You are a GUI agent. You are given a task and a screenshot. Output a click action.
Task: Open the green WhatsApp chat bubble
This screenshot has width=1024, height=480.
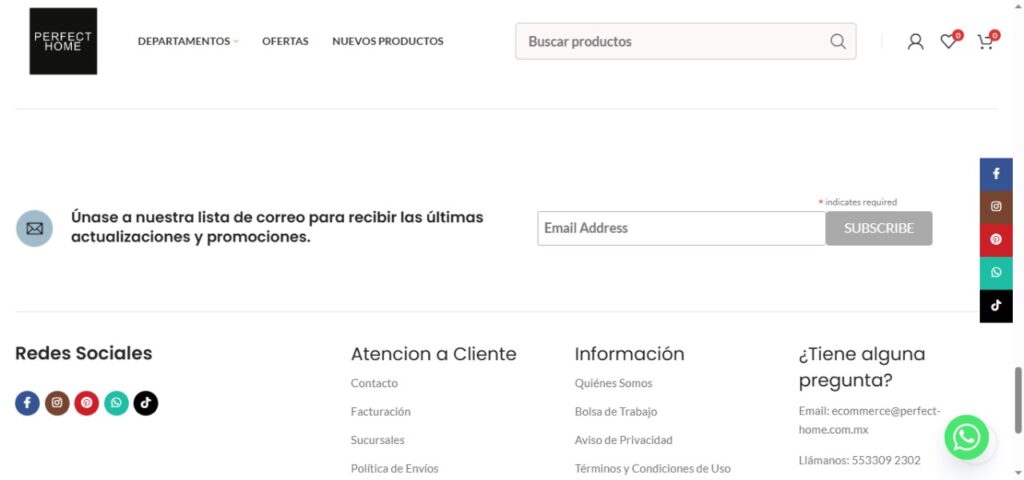click(x=967, y=437)
